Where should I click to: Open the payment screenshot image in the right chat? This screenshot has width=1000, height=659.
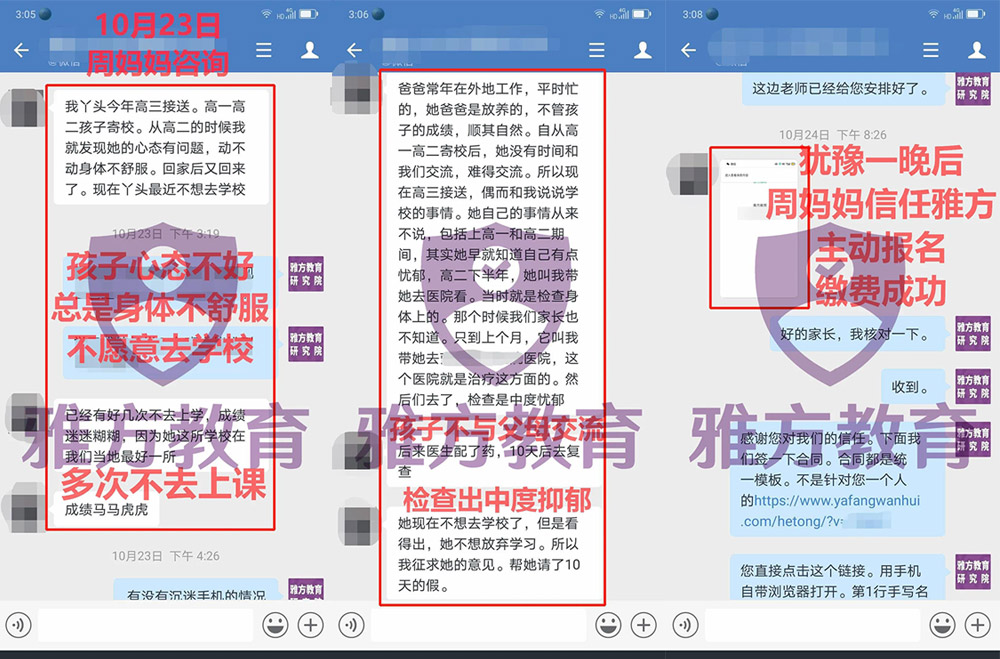coord(753,225)
